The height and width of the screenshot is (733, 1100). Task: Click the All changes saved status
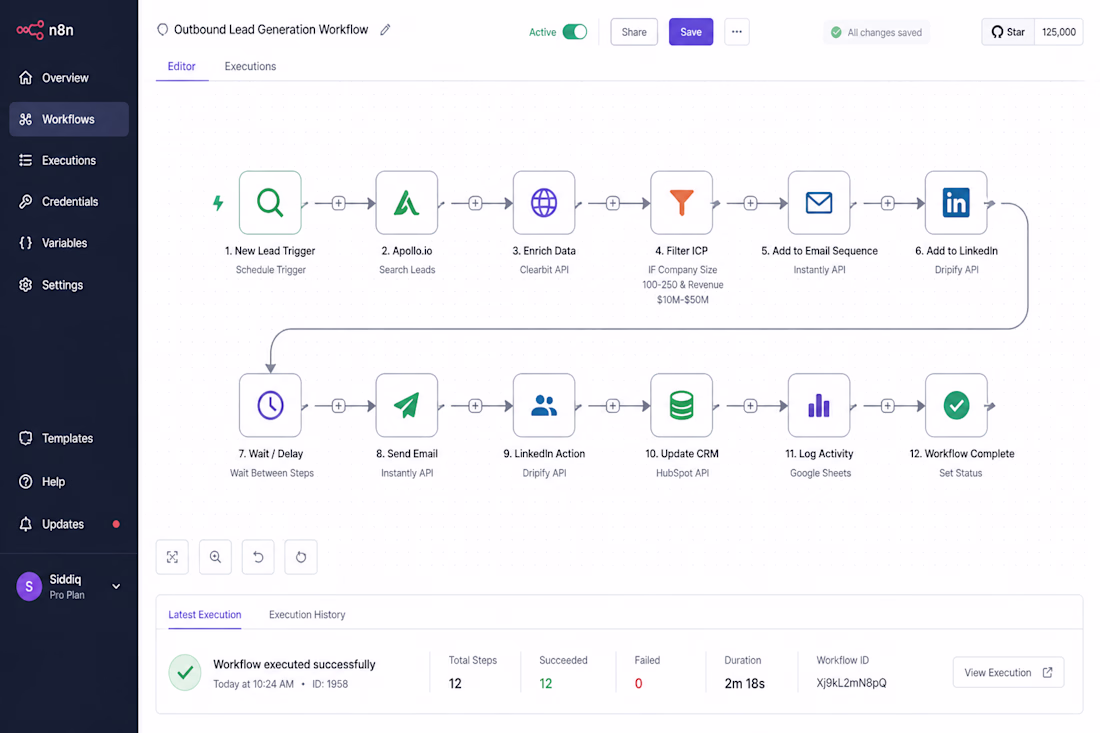tap(876, 32)
